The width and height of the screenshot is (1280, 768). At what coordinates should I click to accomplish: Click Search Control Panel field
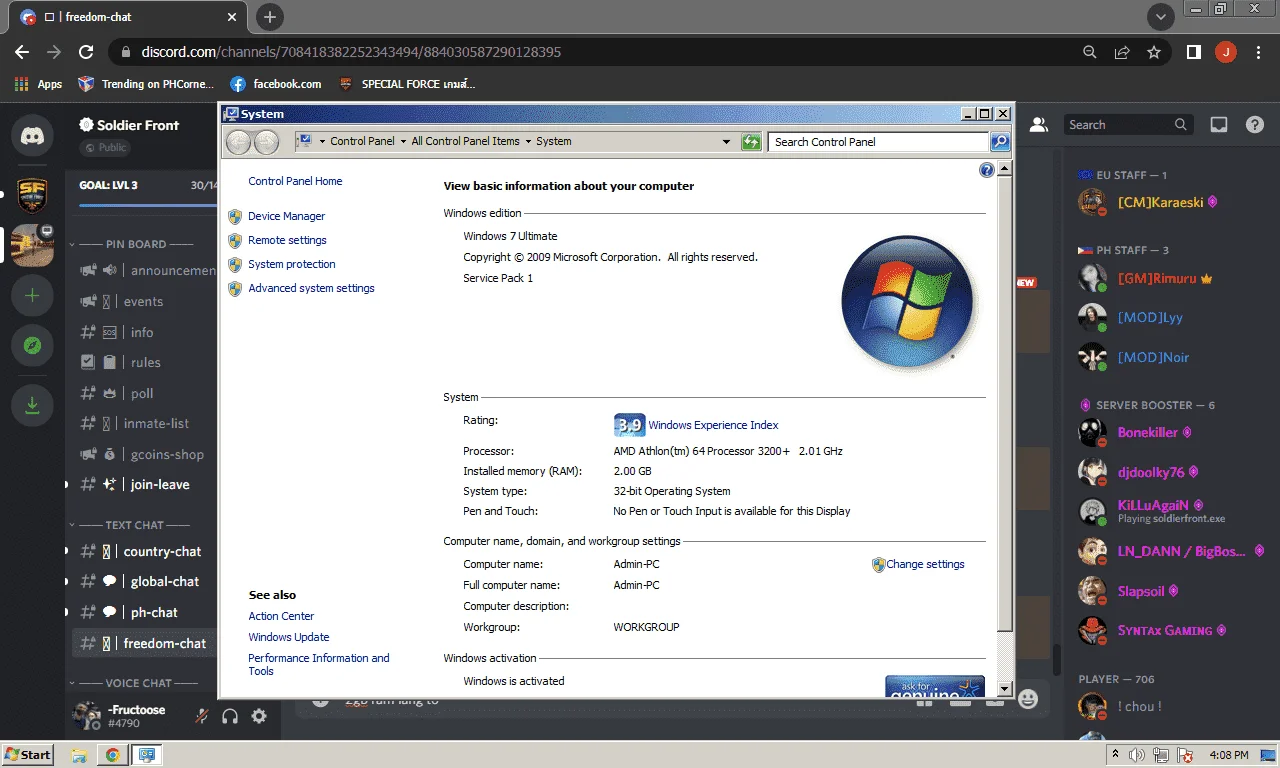pos(879,142)
